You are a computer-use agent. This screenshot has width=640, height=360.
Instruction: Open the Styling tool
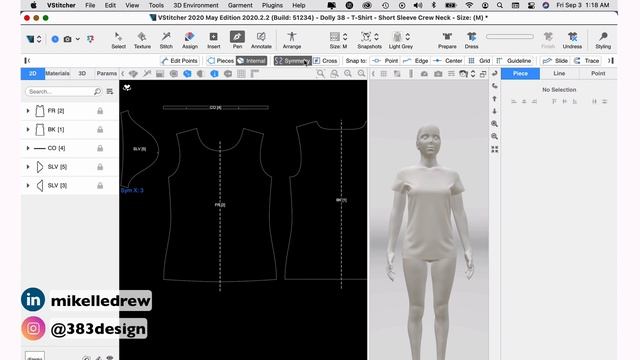tap(603, 40)
